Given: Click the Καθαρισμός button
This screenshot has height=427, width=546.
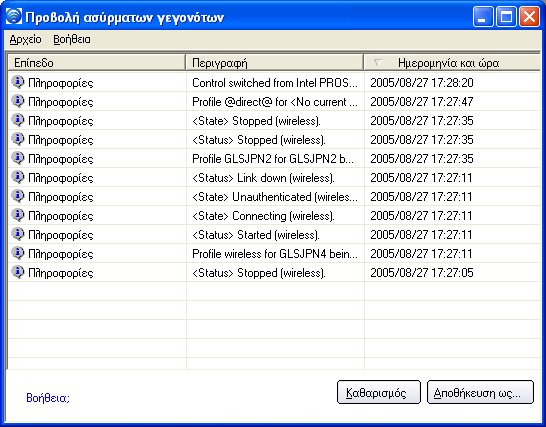Looking at the screenshot, I should click(x=379, y=392).
